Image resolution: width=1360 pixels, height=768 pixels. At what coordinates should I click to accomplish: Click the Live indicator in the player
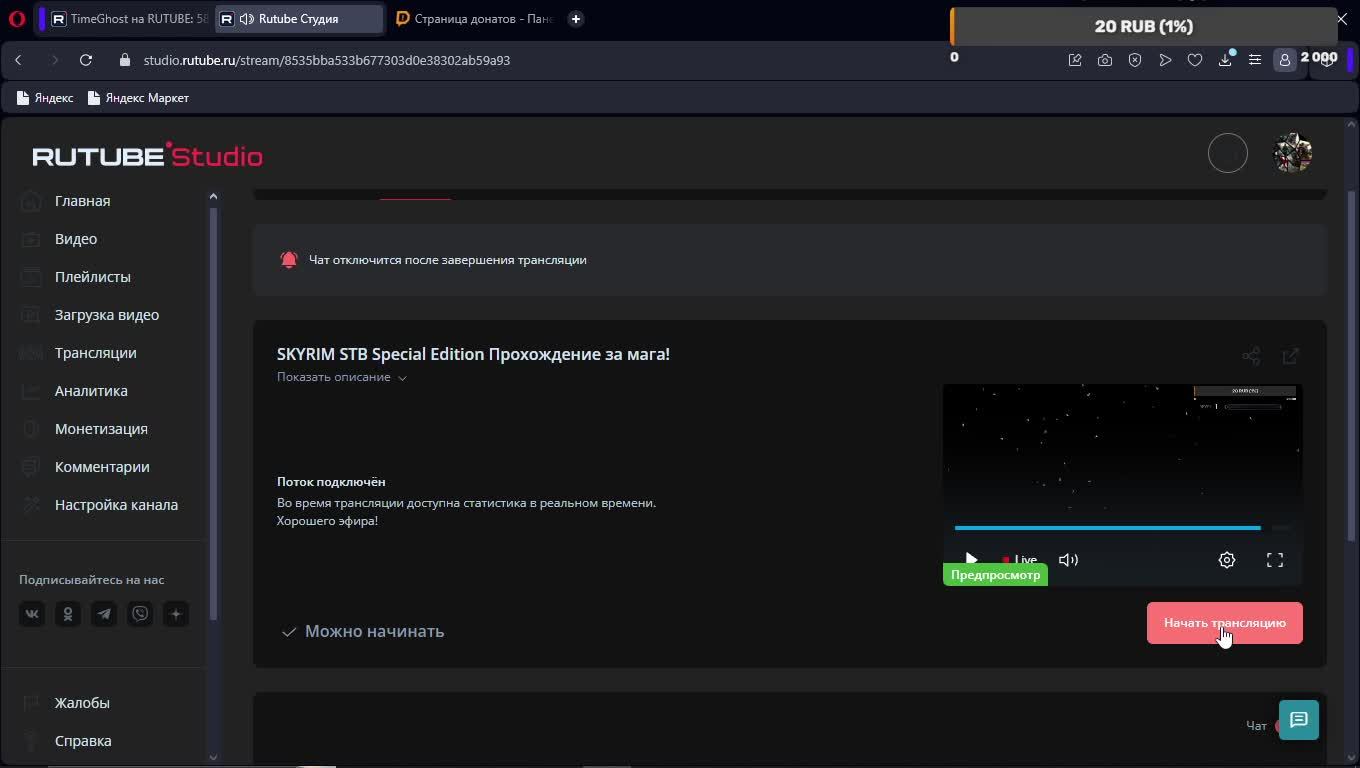pyautogui.click(x=1020, y=560)
